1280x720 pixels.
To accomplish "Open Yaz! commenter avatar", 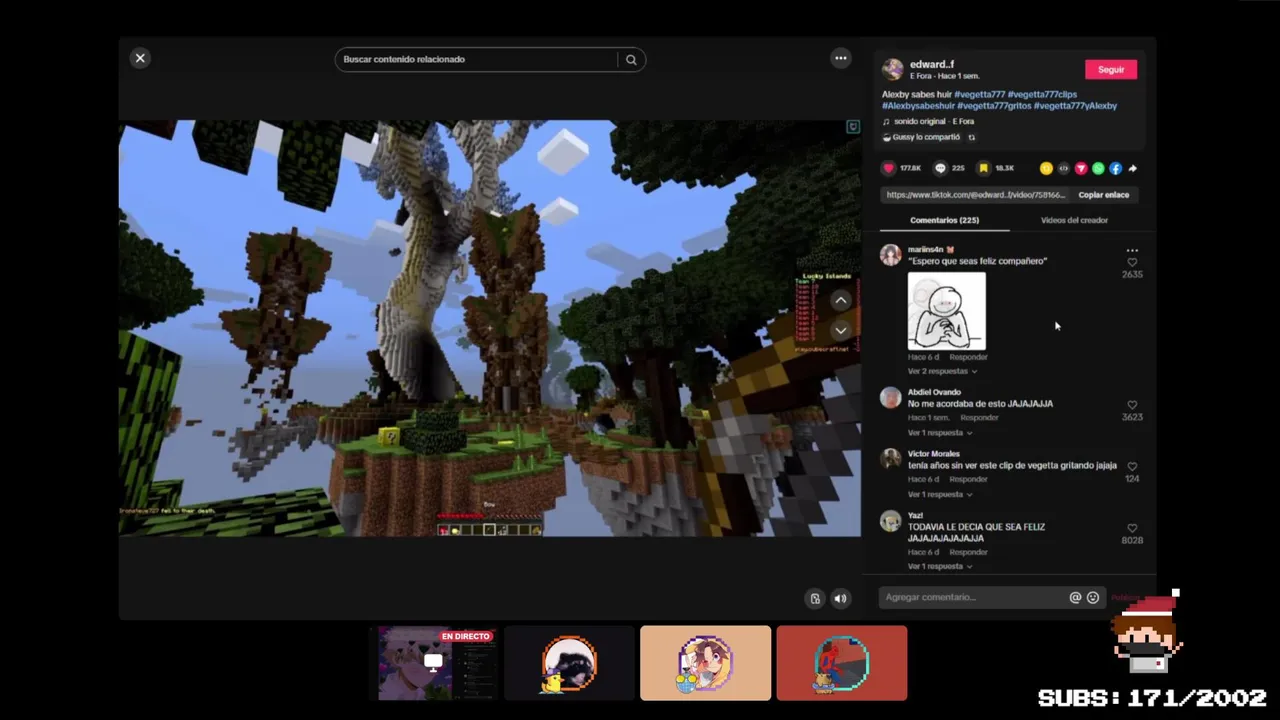I will click(890, 521).
